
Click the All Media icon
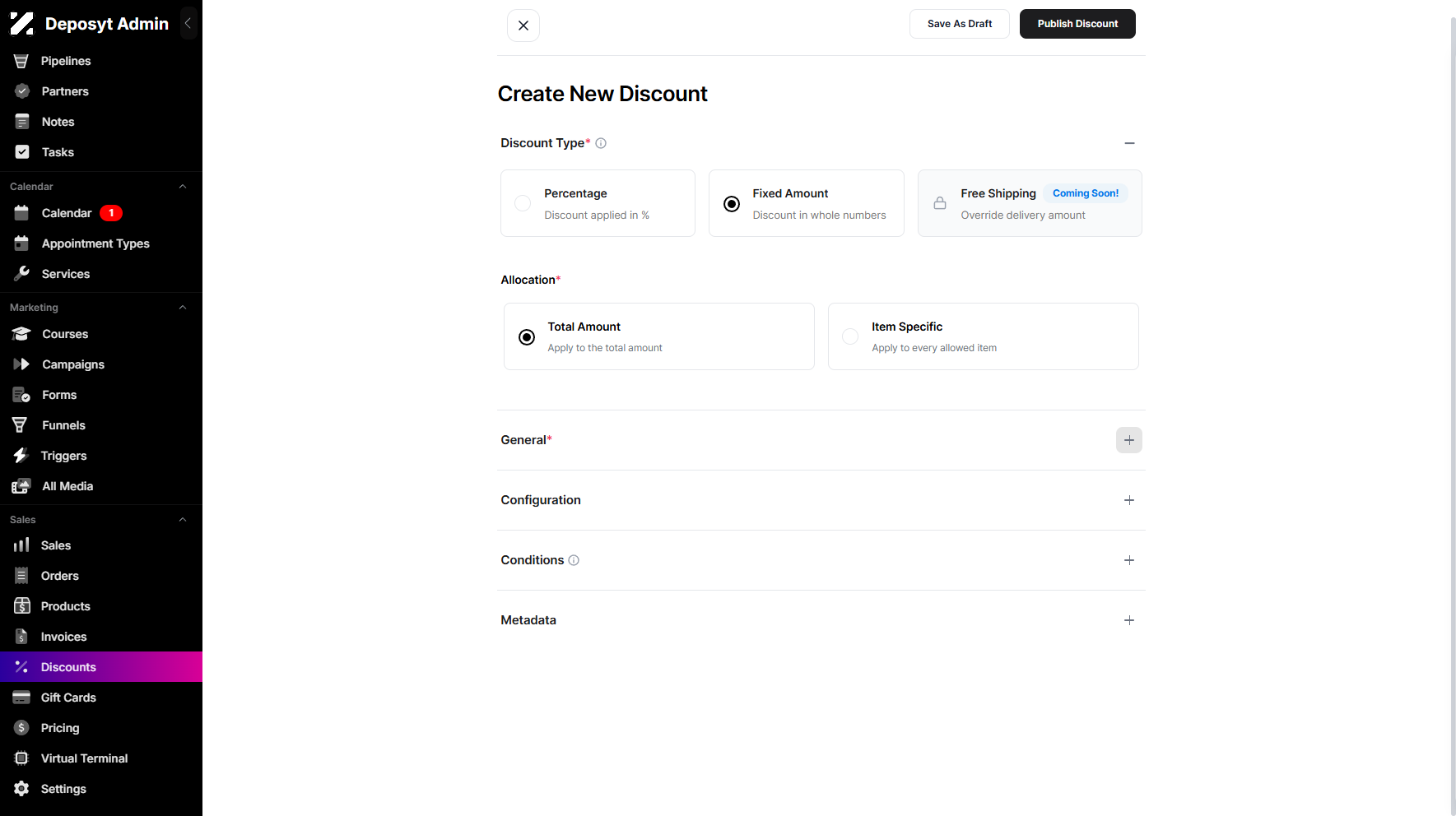(21, 486)
